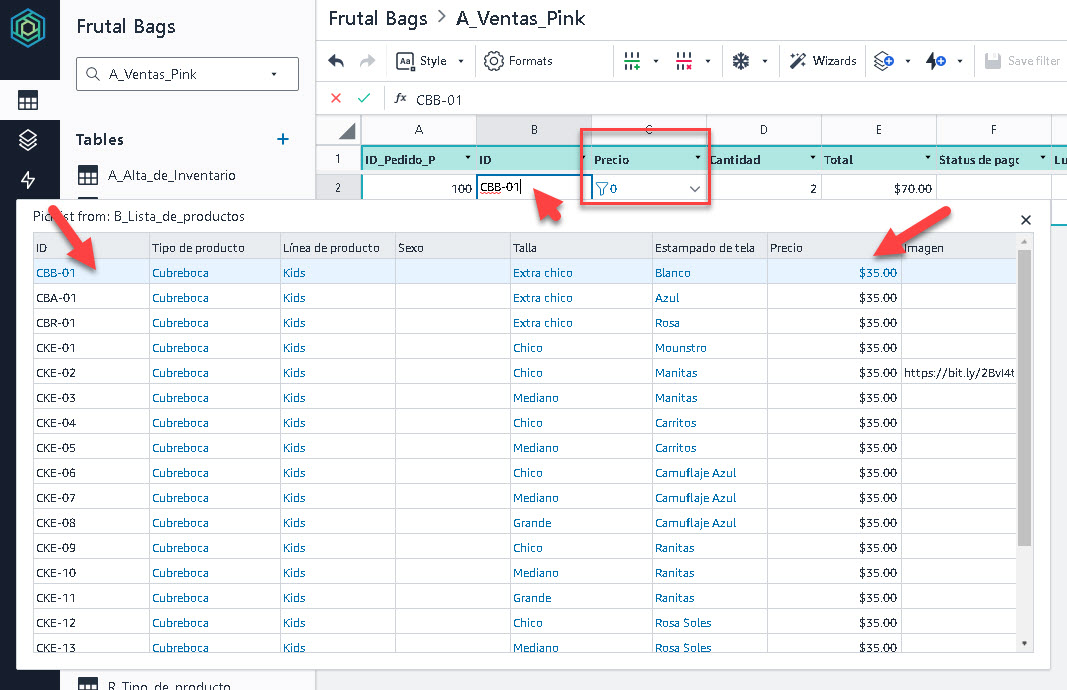1067x690 pixels.
Task: Click the delete row icon in the toolbar
Action: pos(684,61)
